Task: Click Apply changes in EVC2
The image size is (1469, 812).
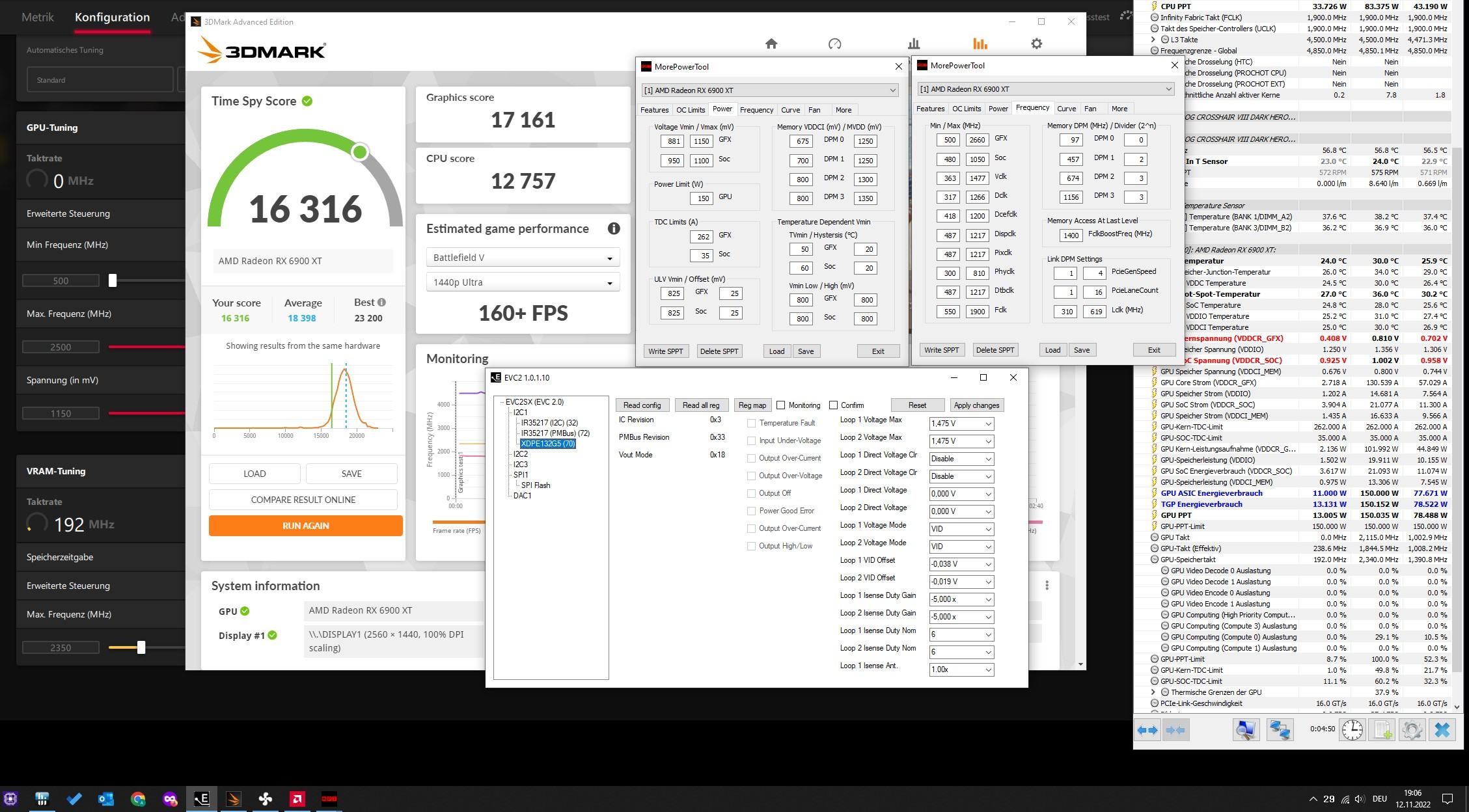Action: coord(976,405)
